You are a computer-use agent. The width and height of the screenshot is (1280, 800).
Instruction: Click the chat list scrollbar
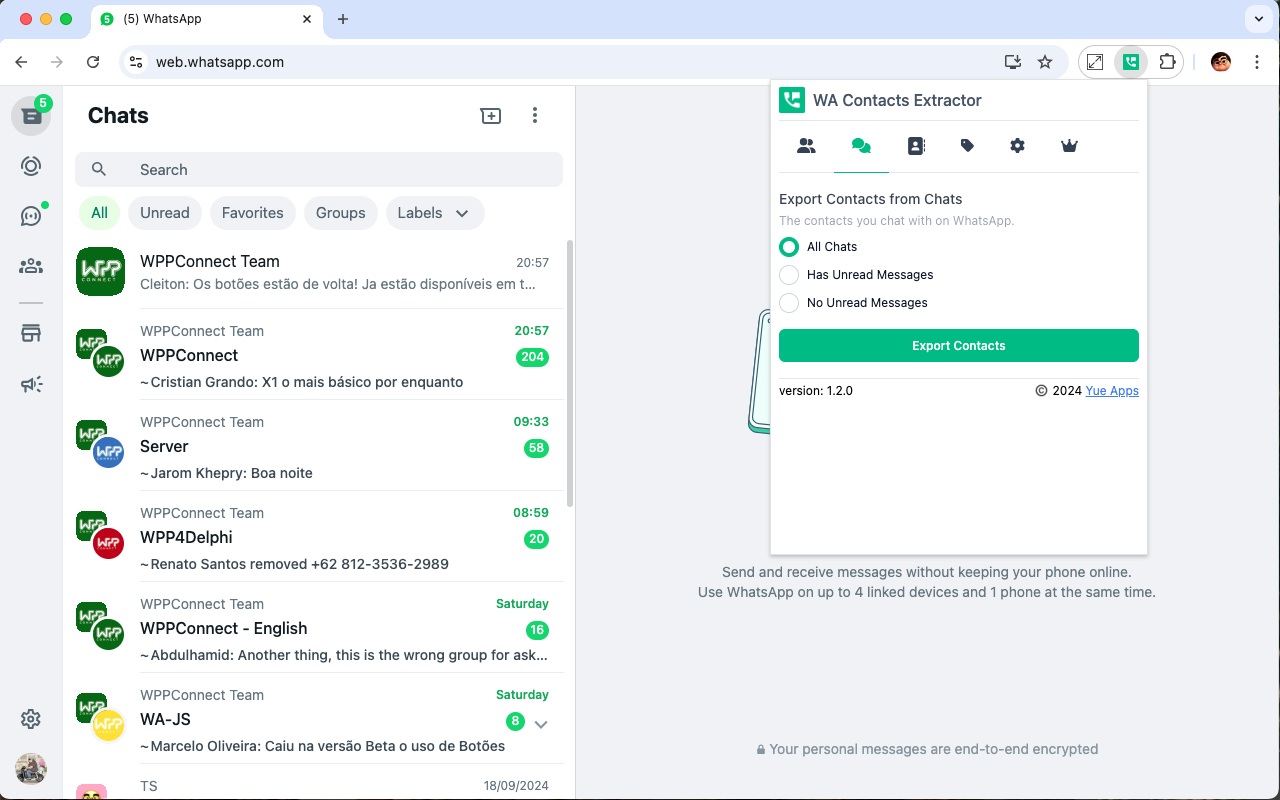(571, 372)
